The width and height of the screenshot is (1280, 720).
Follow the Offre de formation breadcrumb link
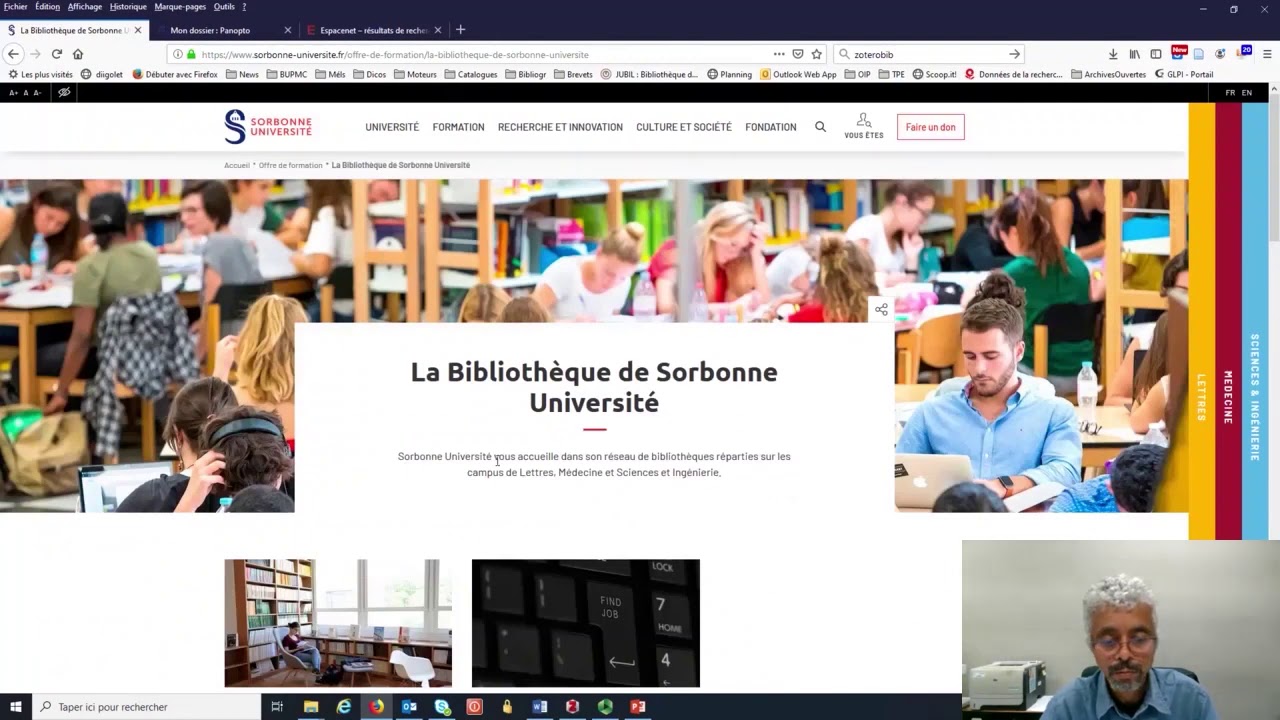tap(291, 165)
